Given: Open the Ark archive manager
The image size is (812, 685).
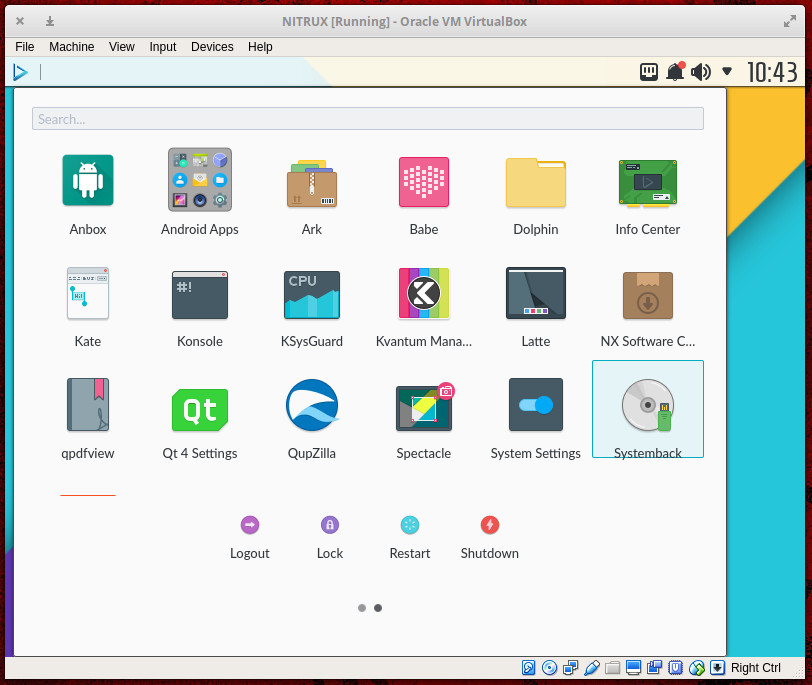Looking at the screenshot, I should 312,181.
